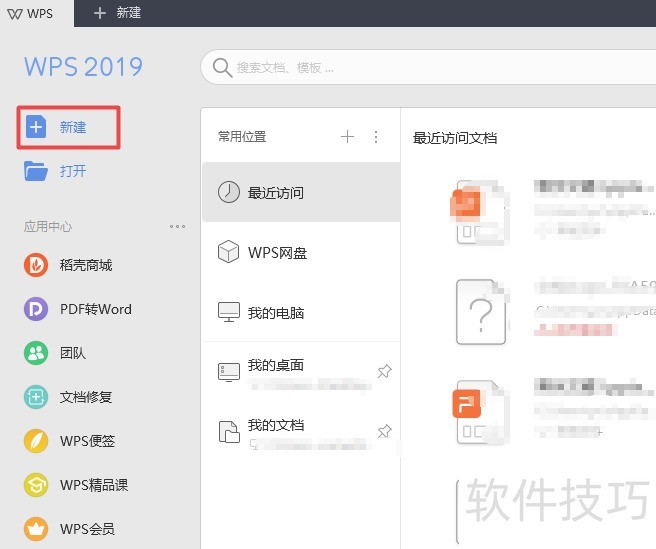Click the 新建 label in the sidebar

pyautogui.click(x=73, y=127)
